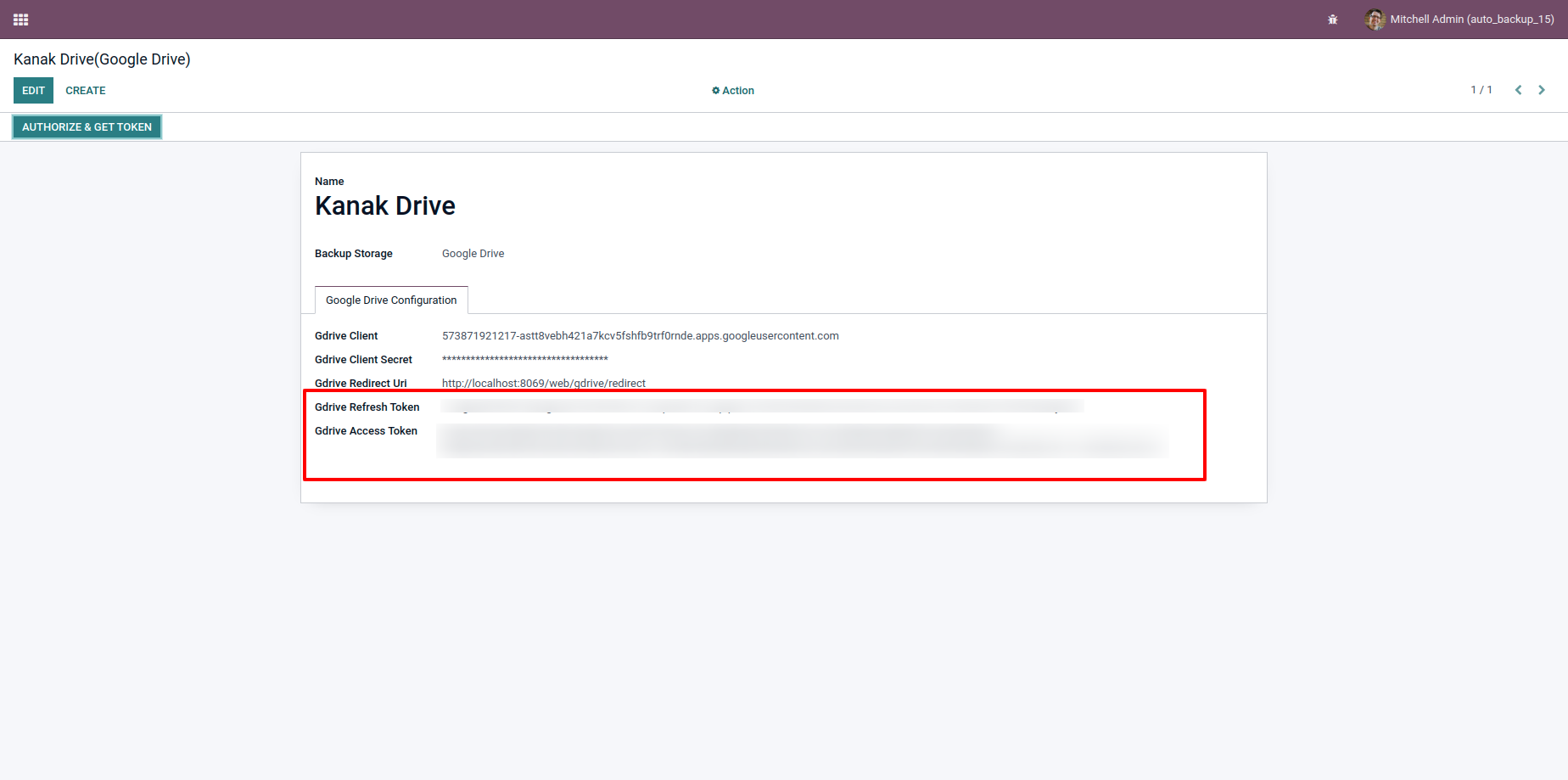The height and width of the screenshot is (780, 1568).
Task: Go to previous record arrow
Action: (x=1518, y=90)
